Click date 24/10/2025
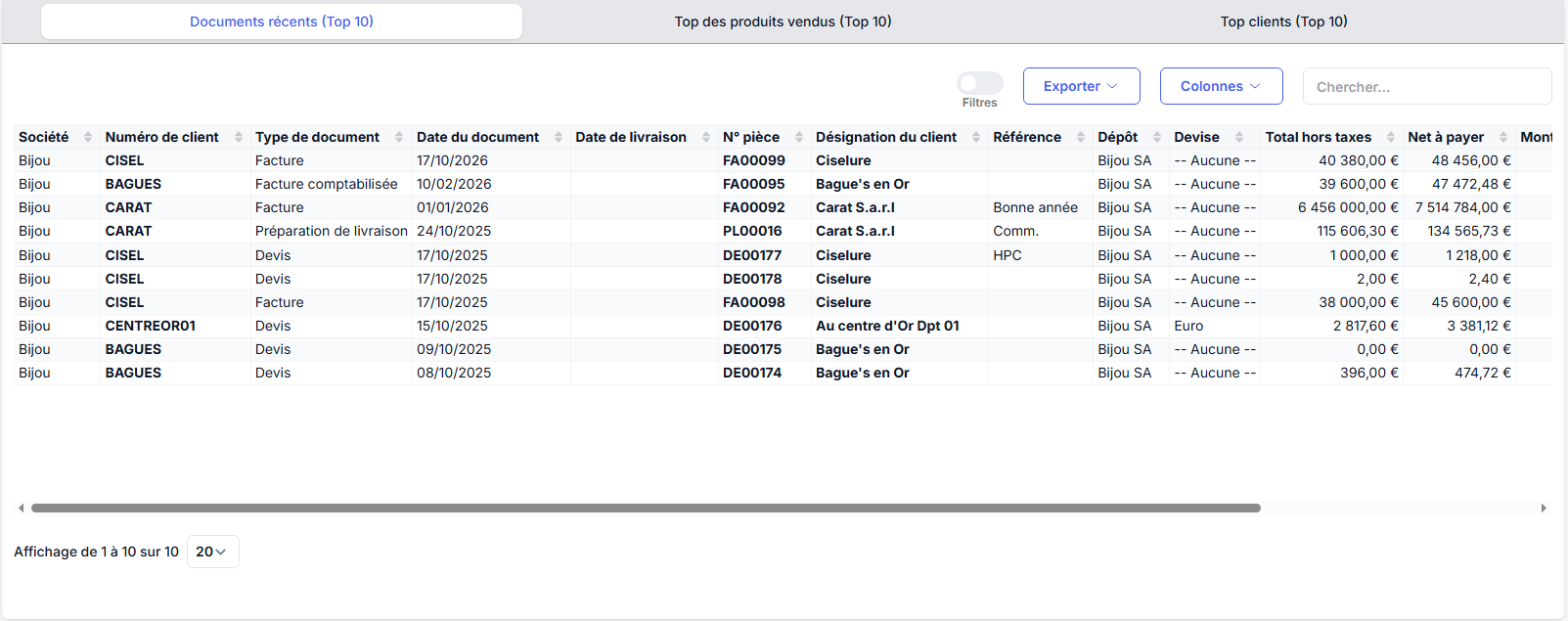This screenshot has width=1568, height=621. [452, 231]
